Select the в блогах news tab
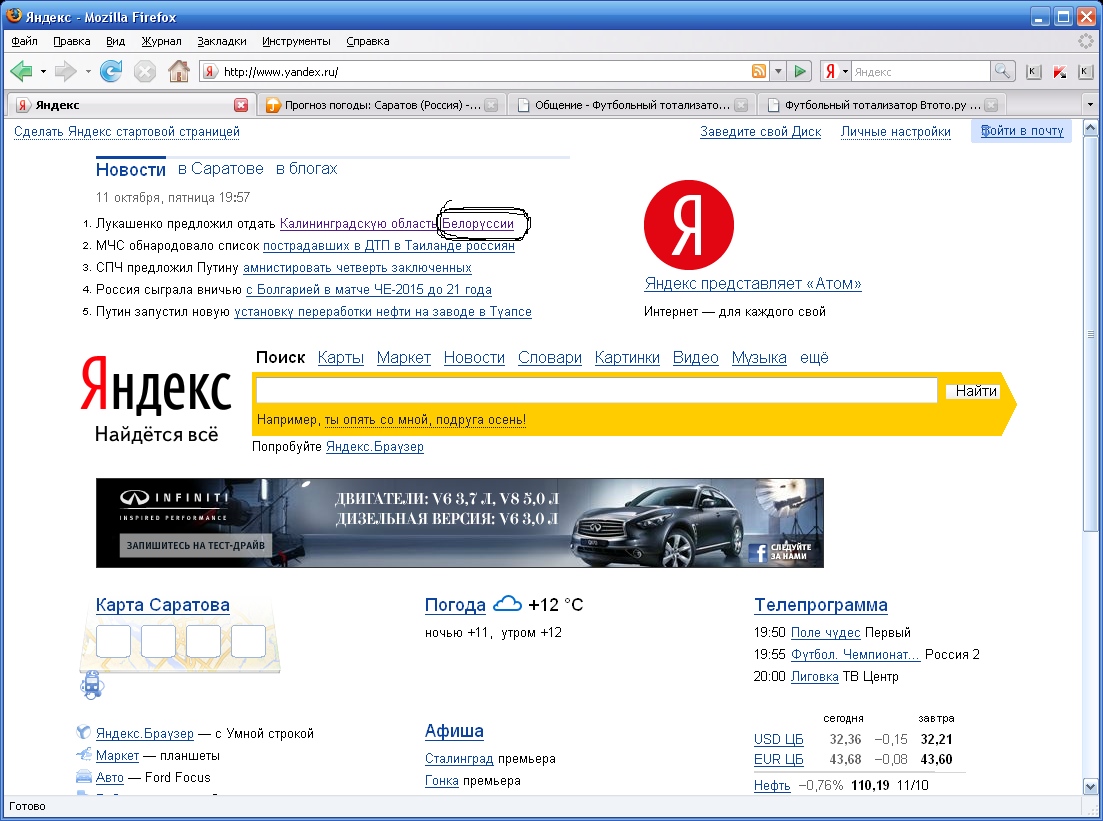 tap(306, 169)
